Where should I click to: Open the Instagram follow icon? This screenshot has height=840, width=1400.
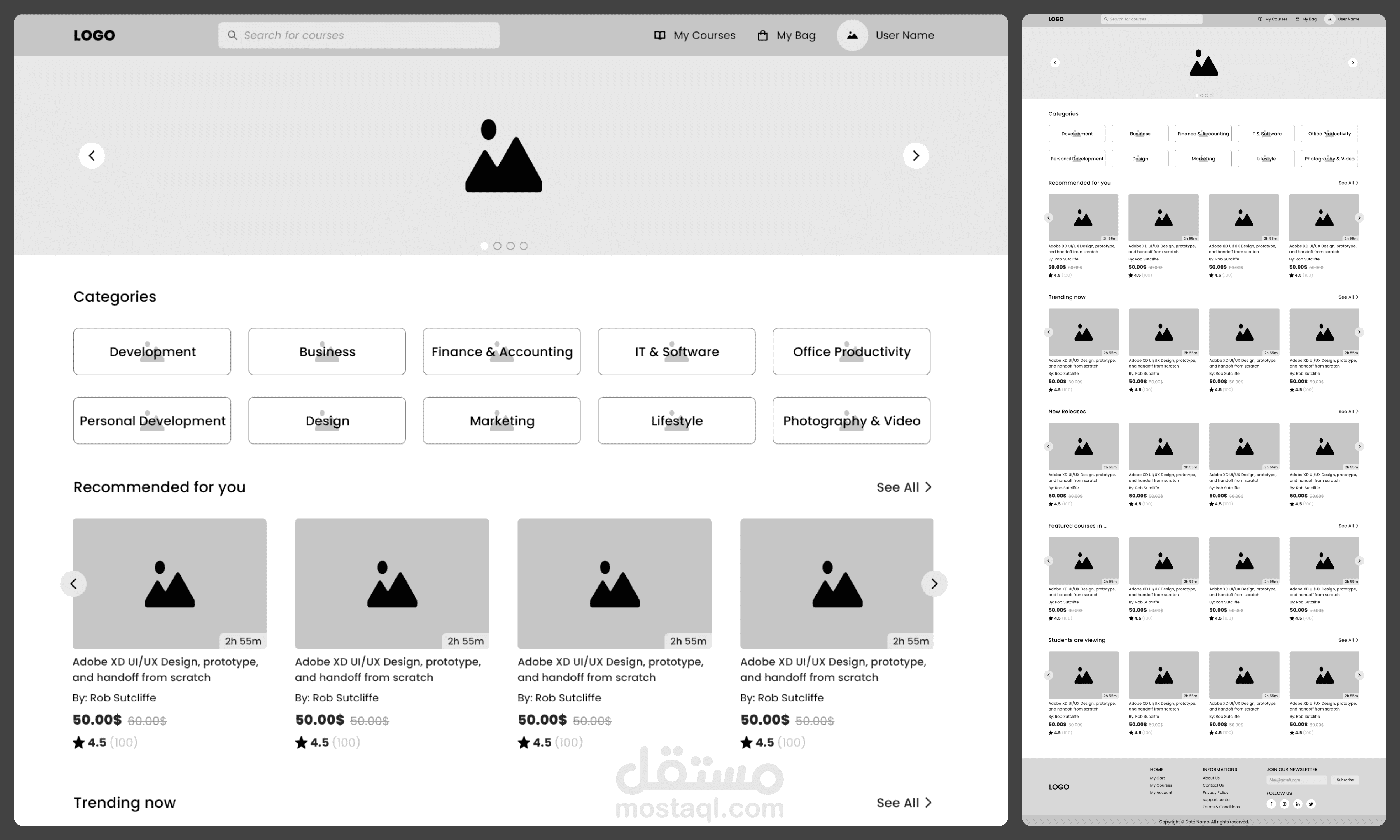coord(1284,804)
